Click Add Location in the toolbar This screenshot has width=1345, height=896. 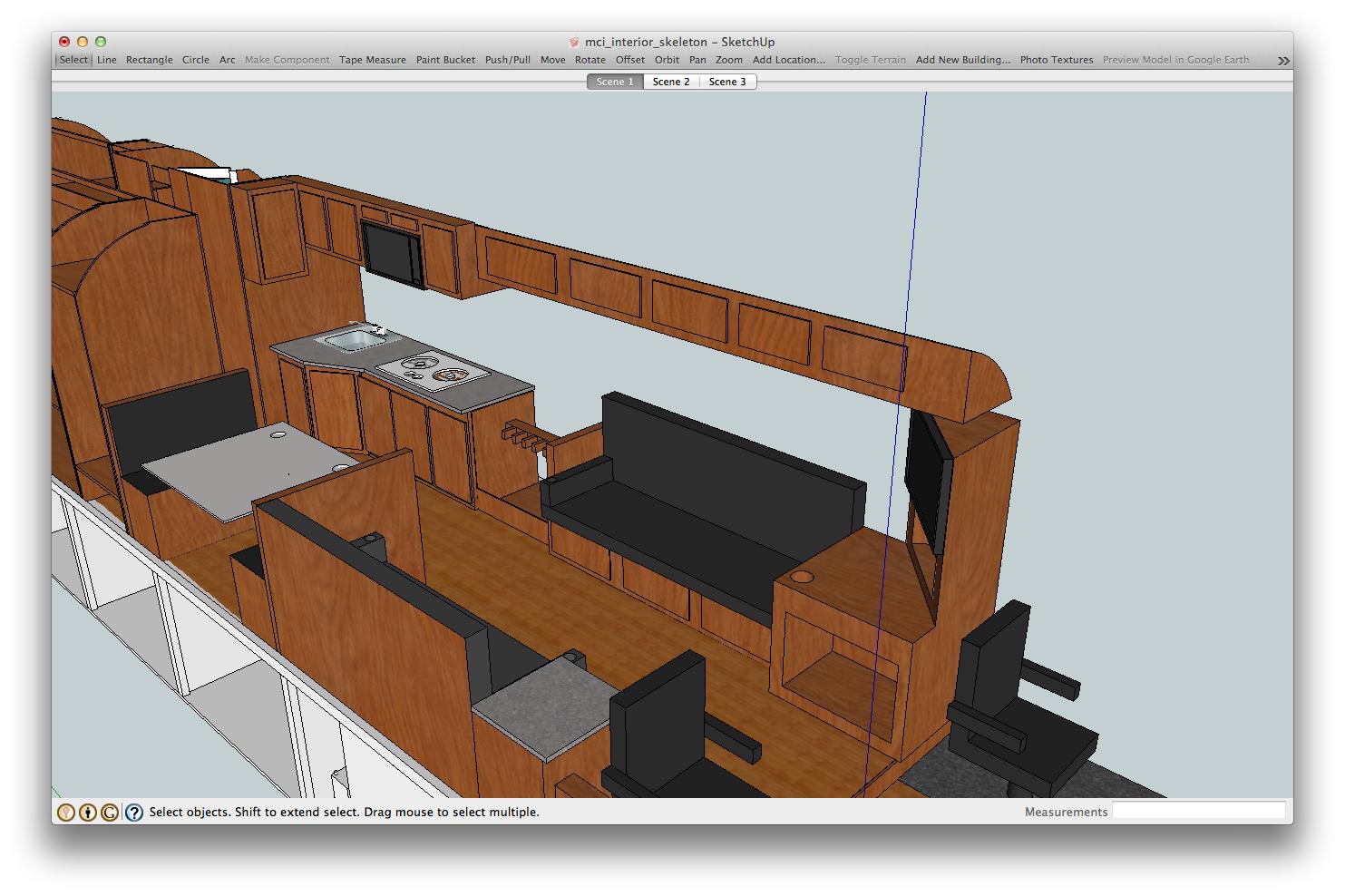tap(789, 60)
